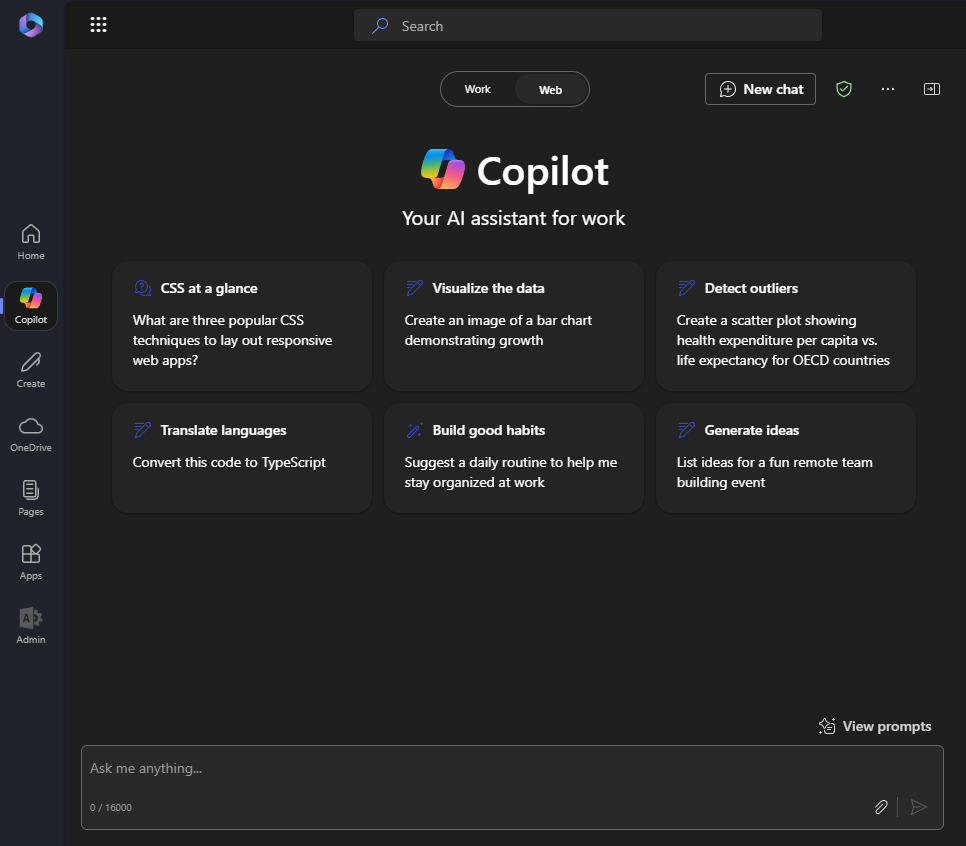Viewport: 966px width, 846px height.
Task: Click the Your AI assistant for work tagline
Action: pos(513,218)
